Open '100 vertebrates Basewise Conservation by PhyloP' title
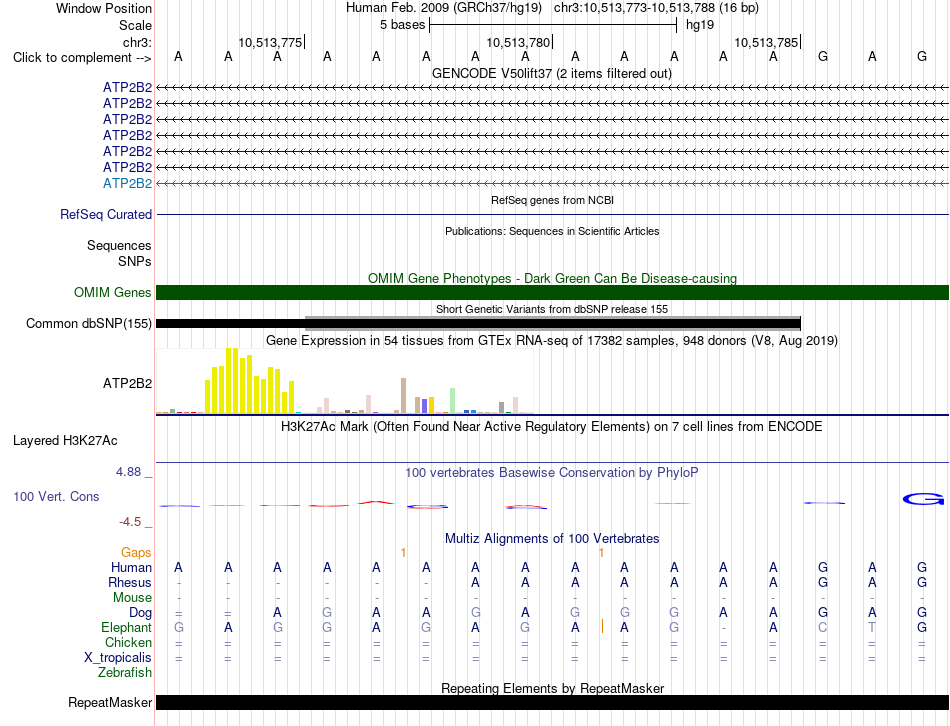Image resolution: width=950 pixels, height=726 pixels. pyautogui.click(x=552, y=473)
